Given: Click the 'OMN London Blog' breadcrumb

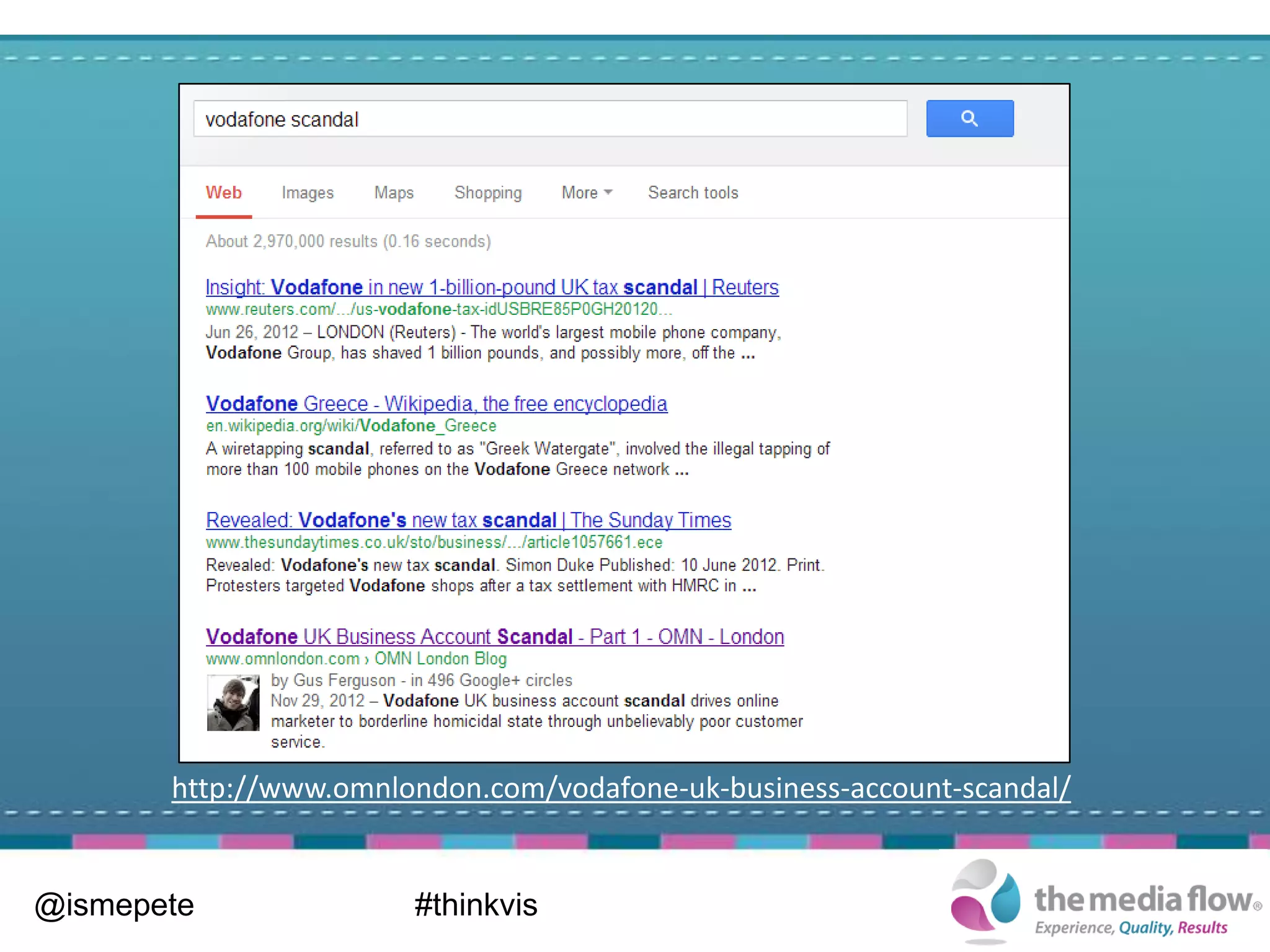Looking at the screenshot, I should point(440,658).
